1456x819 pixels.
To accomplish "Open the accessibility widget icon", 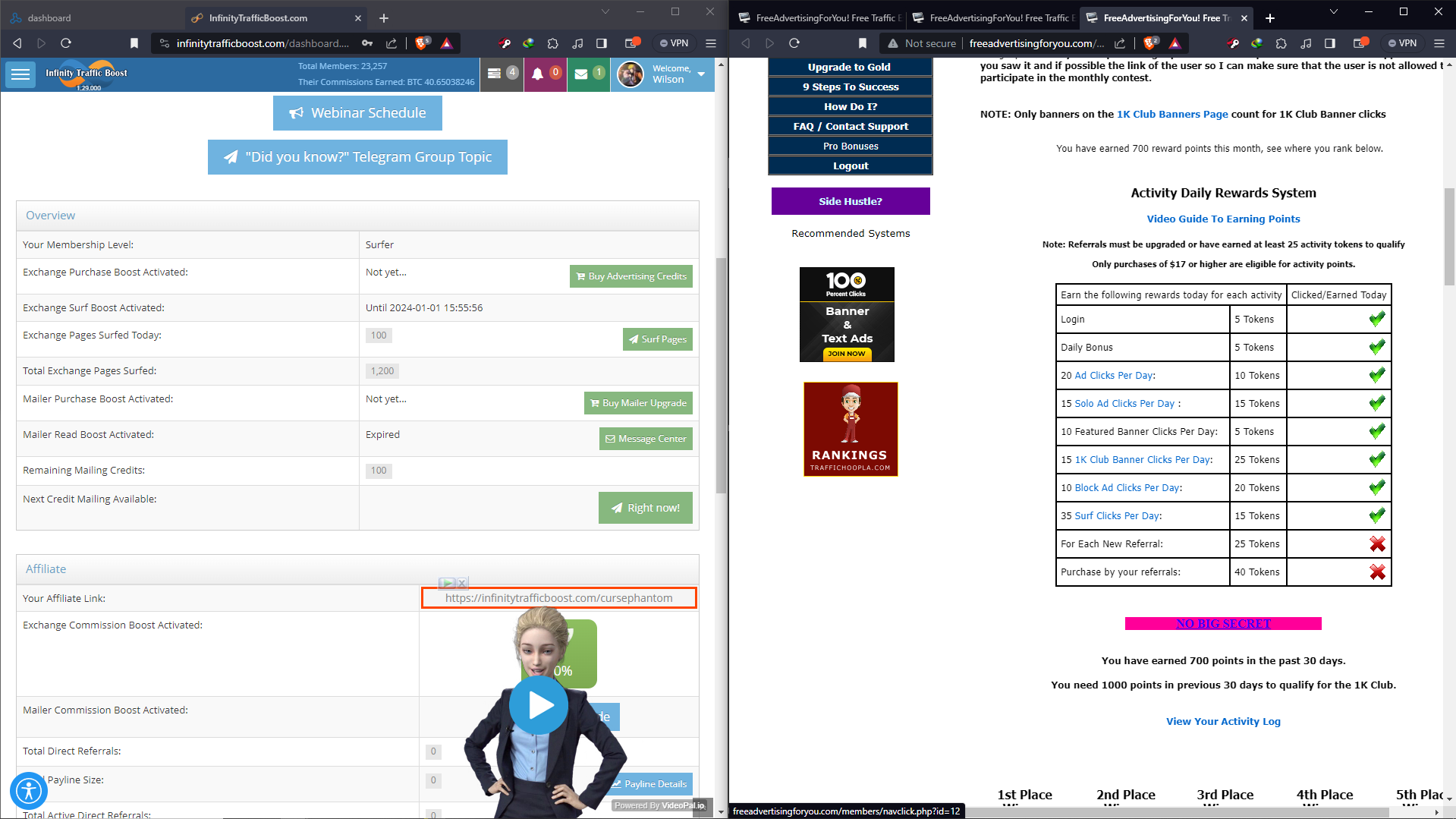I will pos(29,790).
